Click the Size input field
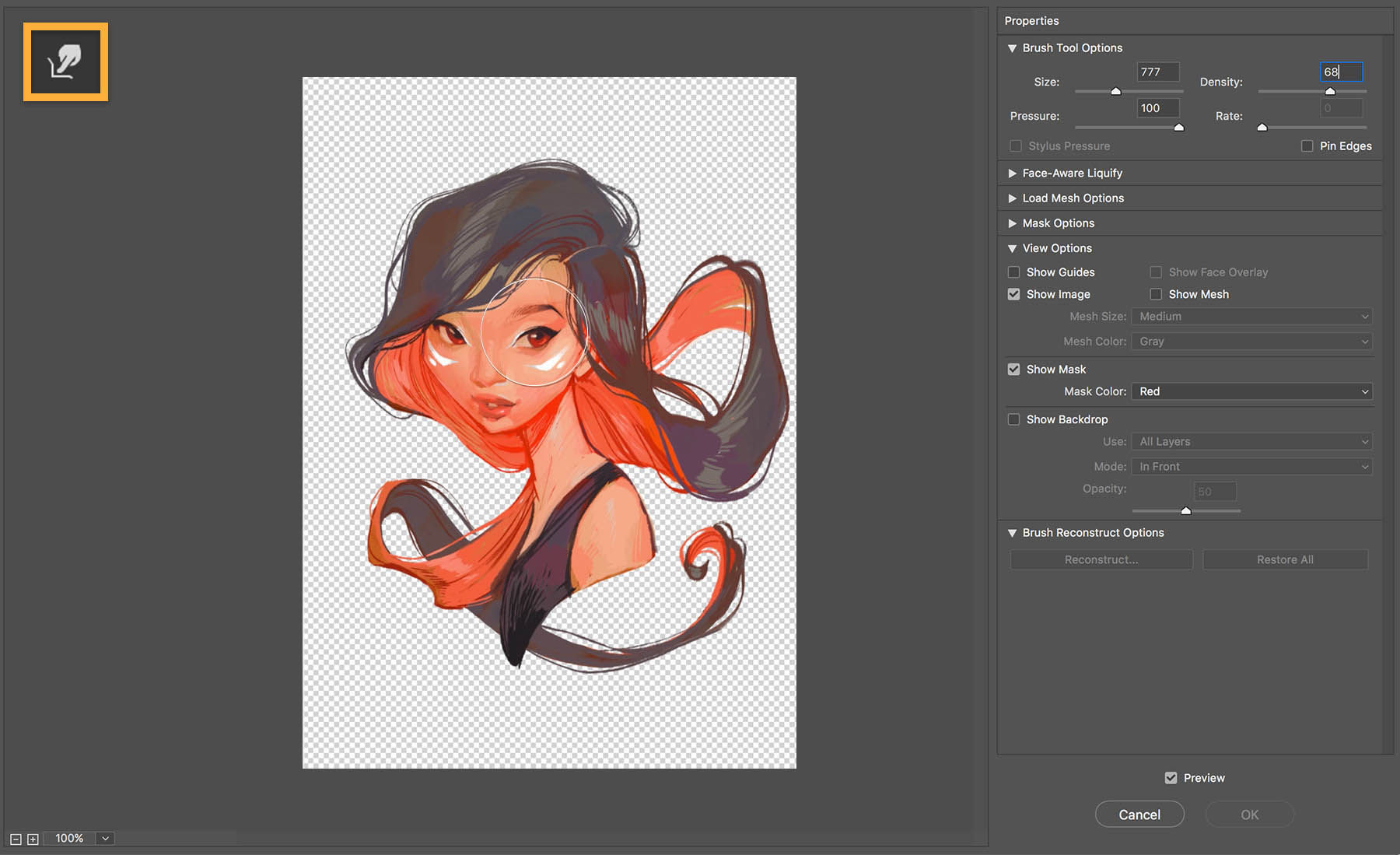 click(1157, 72)
